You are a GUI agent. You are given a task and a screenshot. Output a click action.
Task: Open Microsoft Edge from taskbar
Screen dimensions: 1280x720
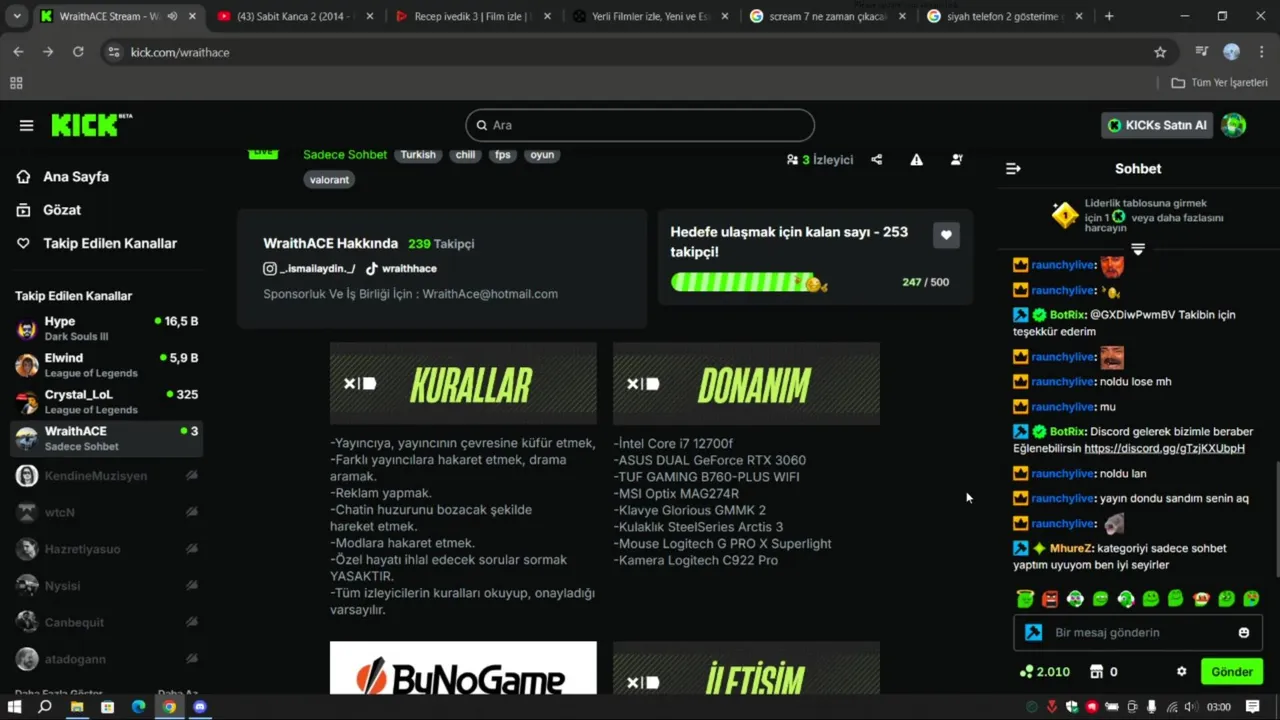(x=138, y=707)
